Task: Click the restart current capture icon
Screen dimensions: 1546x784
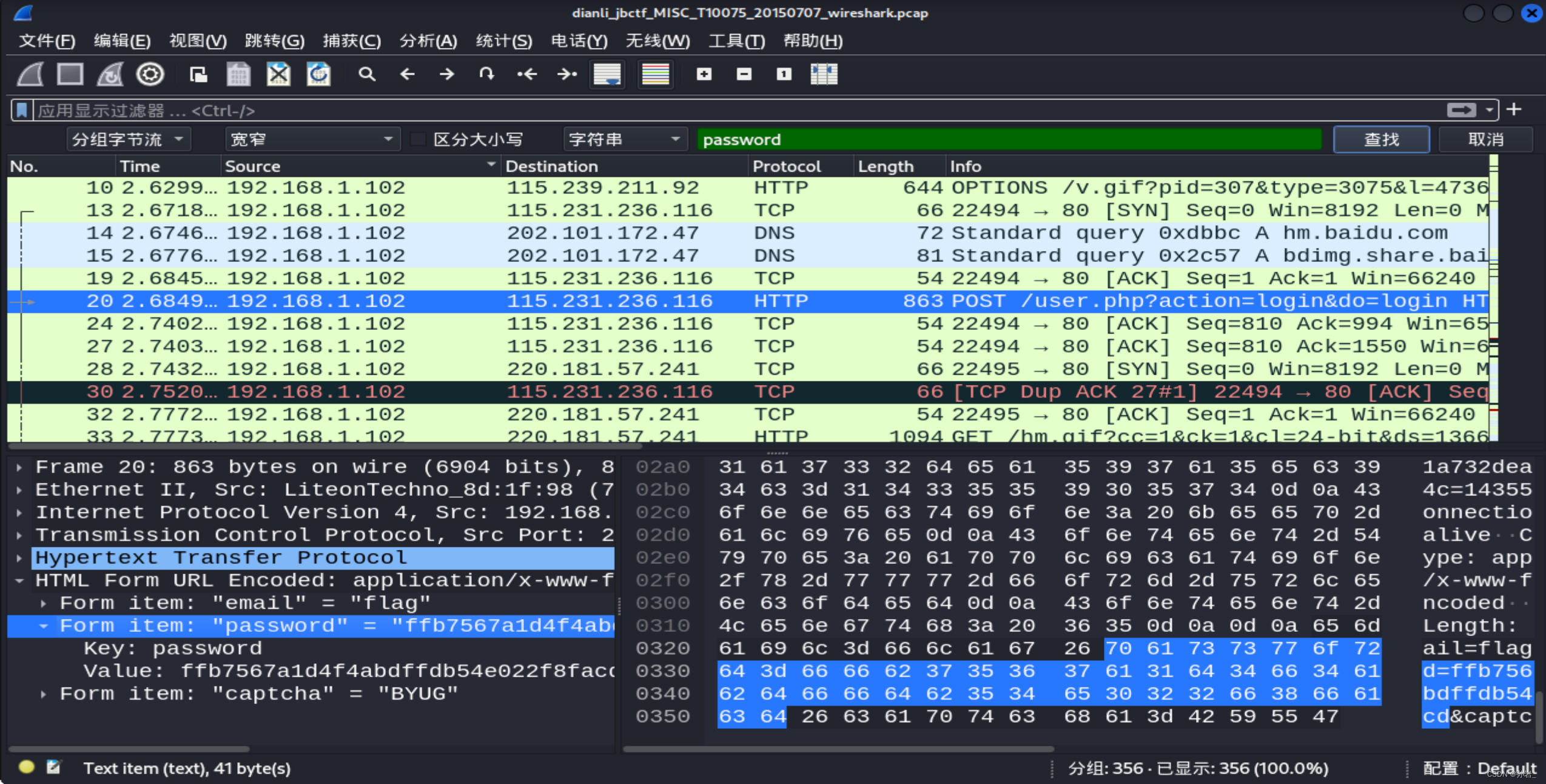Action: pos(110,74)
